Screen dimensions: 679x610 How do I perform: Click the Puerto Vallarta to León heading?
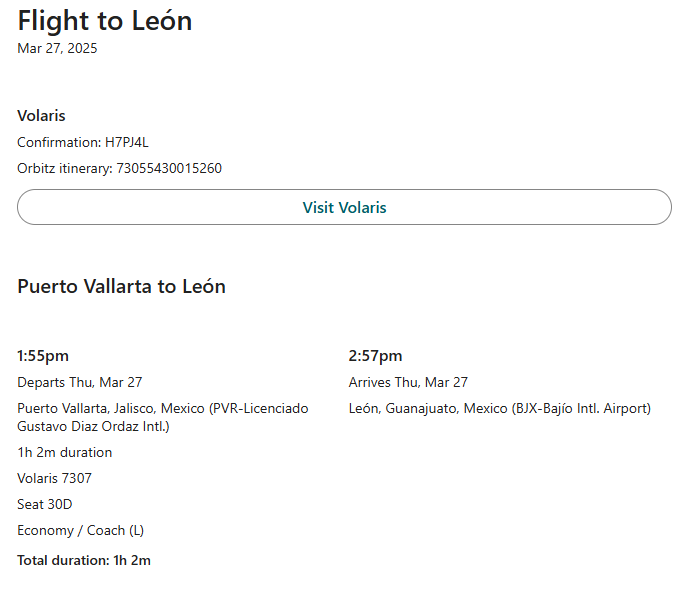pyautogui.click(x=121, y=287)
